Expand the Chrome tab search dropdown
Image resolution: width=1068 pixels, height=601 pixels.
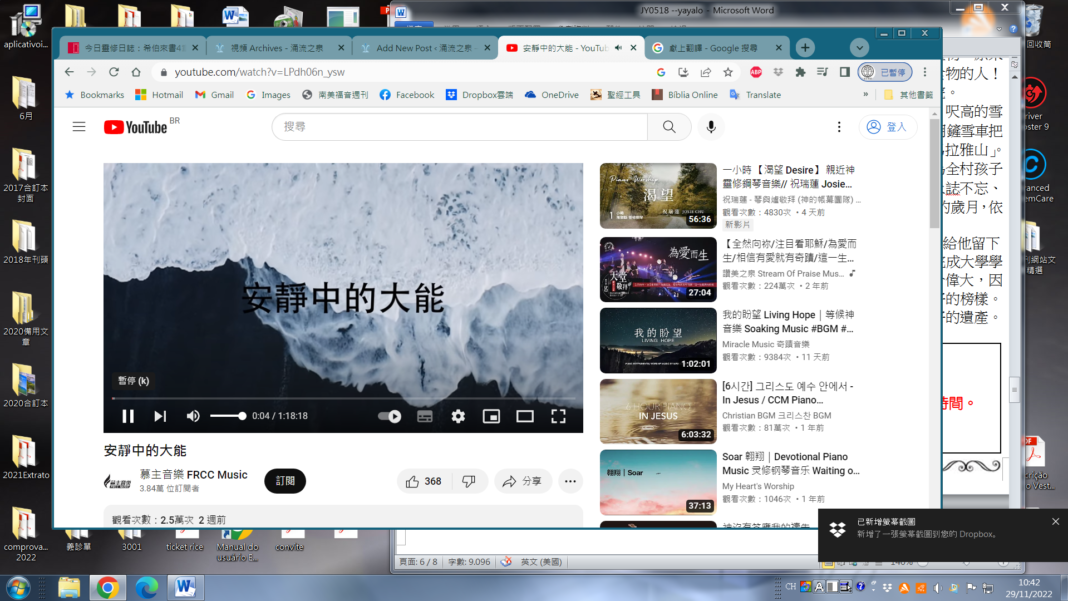pyautogui.click(x=859, y=48)
